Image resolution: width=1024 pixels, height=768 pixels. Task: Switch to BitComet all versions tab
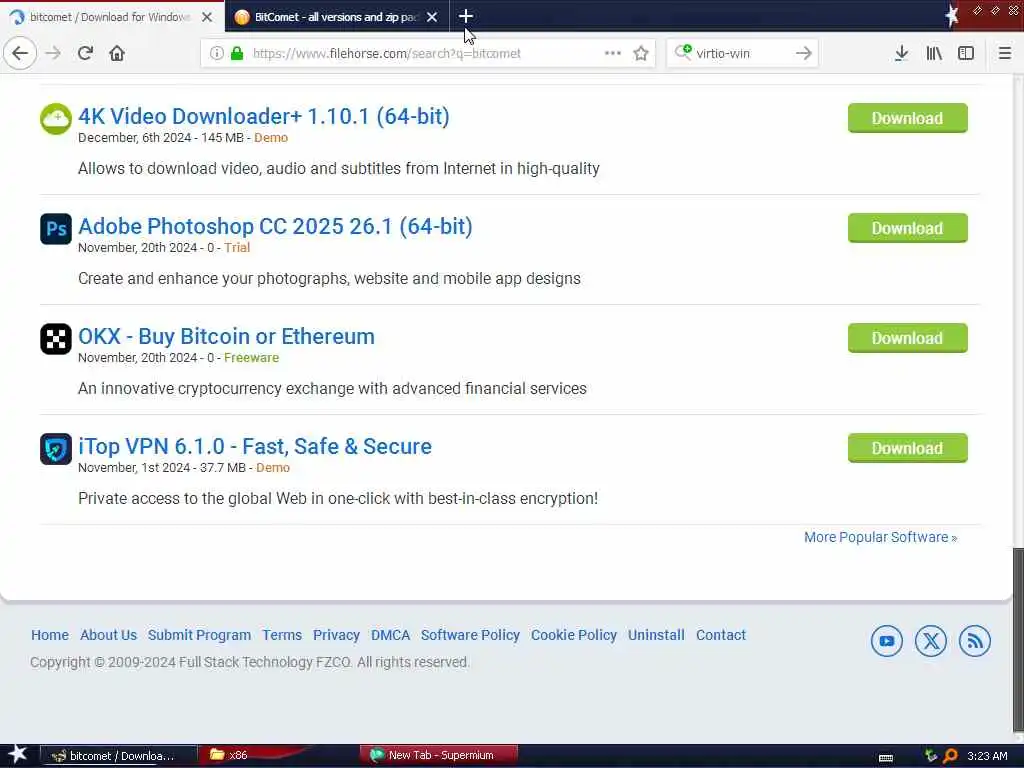[336, 17]
